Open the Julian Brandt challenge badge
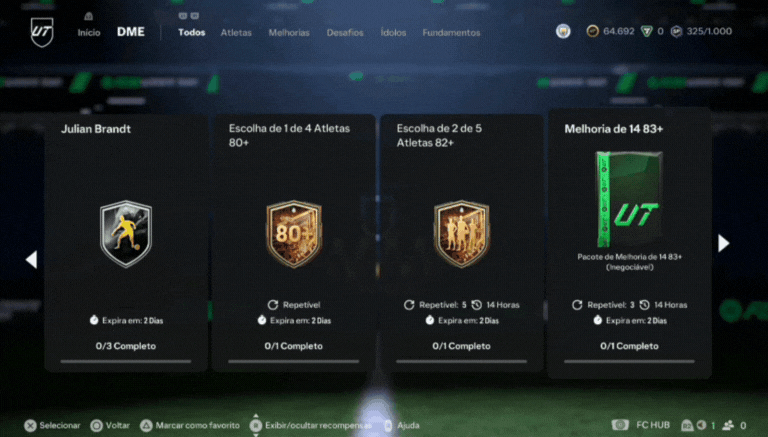Viewport: 768px width, 437px height. [x=126, y=234]
